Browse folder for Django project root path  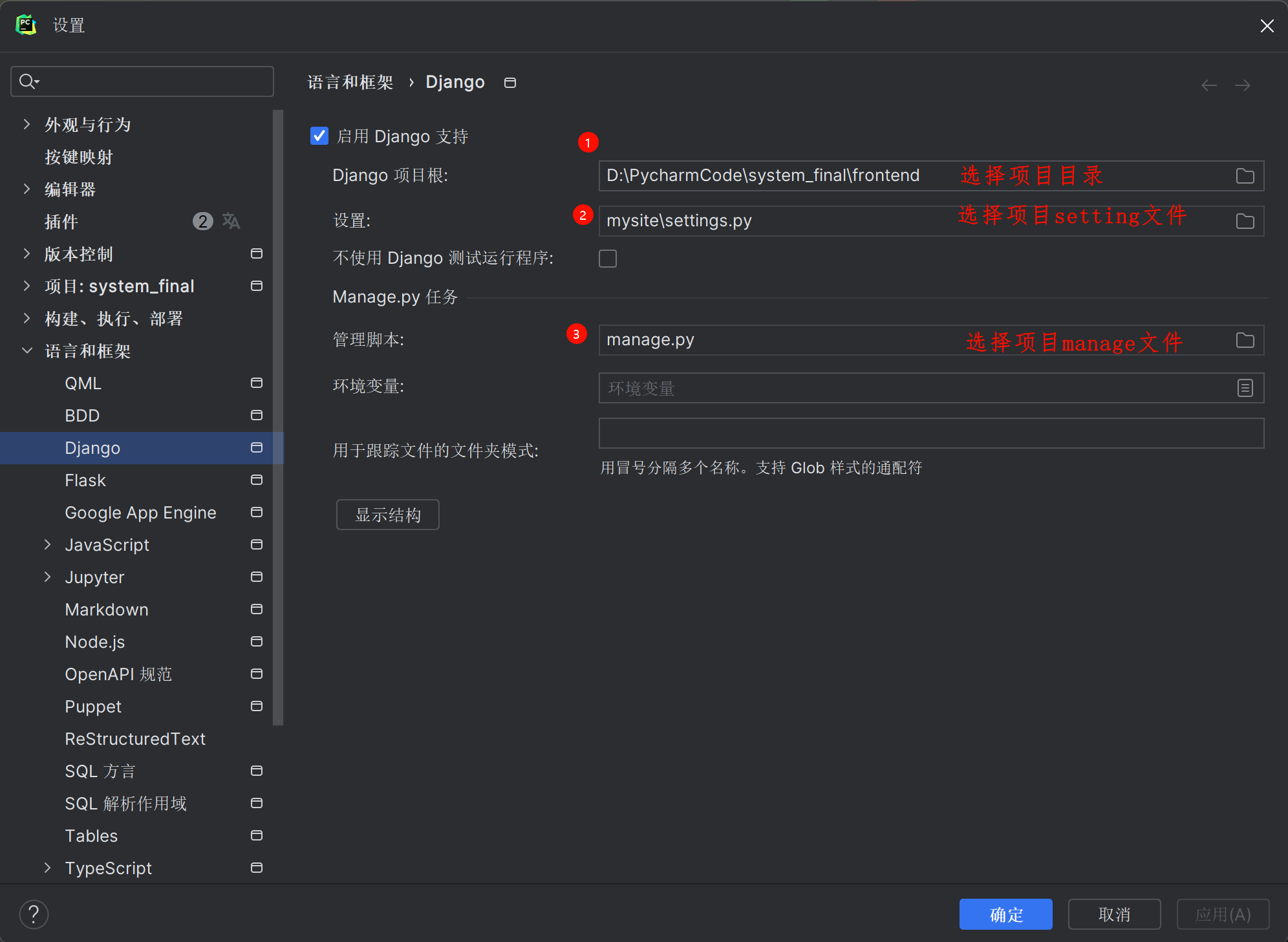point(1246,175)
